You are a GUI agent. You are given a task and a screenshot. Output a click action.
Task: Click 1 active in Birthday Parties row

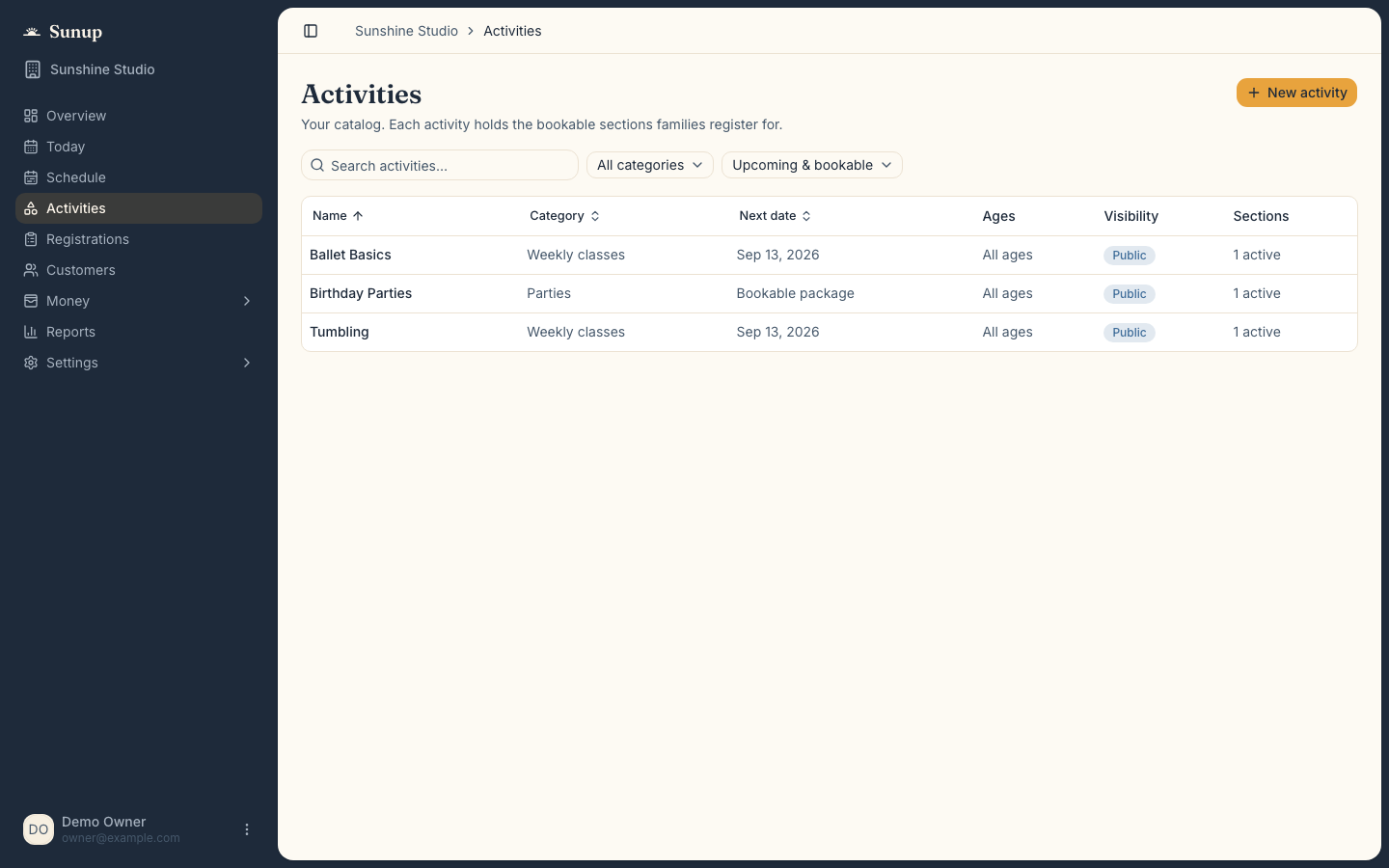click(x=1257, y=293)
